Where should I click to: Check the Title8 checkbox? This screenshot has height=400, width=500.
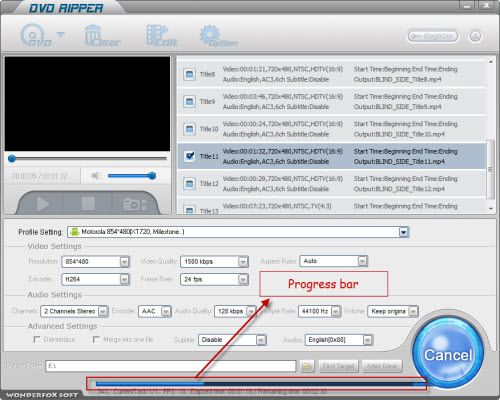coord(189,74)
